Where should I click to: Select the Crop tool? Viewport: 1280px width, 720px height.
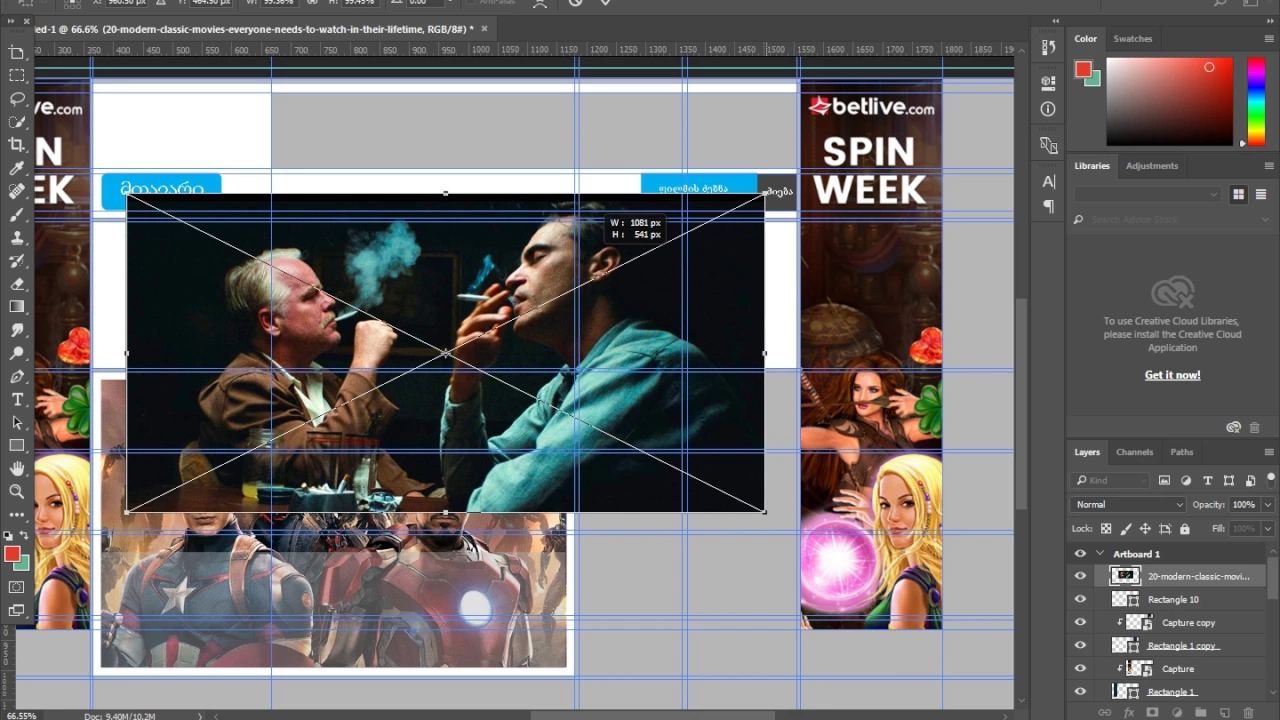tap(17, 145)
